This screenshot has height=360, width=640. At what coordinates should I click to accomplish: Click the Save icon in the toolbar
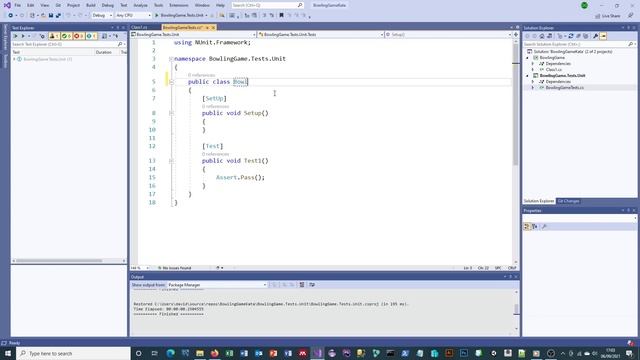pyautogui.click(x=51, y=16)
